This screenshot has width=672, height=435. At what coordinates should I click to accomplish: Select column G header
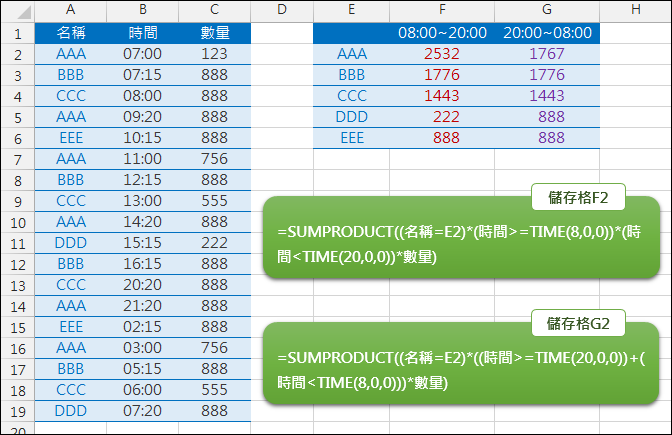pyautogui.click(x=547, y=10)
